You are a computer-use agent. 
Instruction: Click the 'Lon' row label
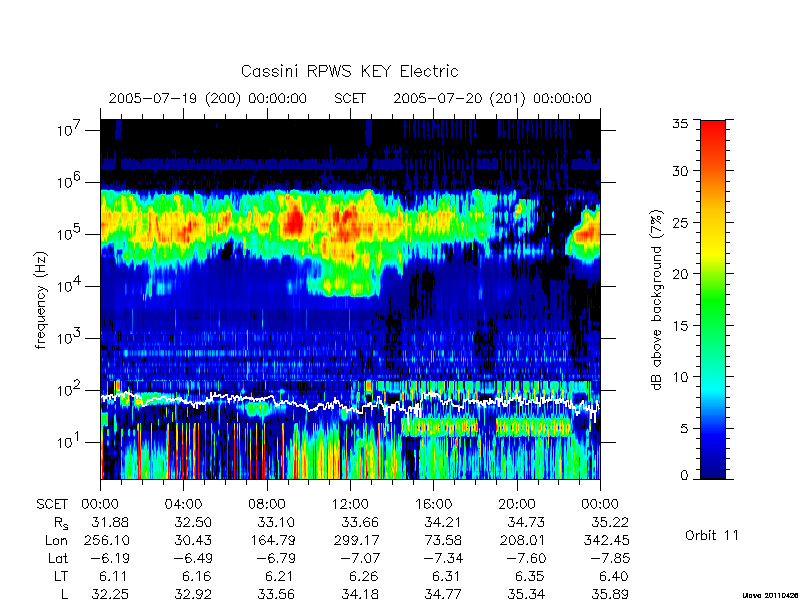point(58,540)
